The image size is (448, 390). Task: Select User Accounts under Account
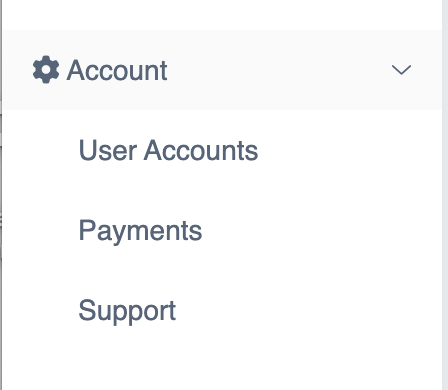pyautogui.click(x=168, y=150)
